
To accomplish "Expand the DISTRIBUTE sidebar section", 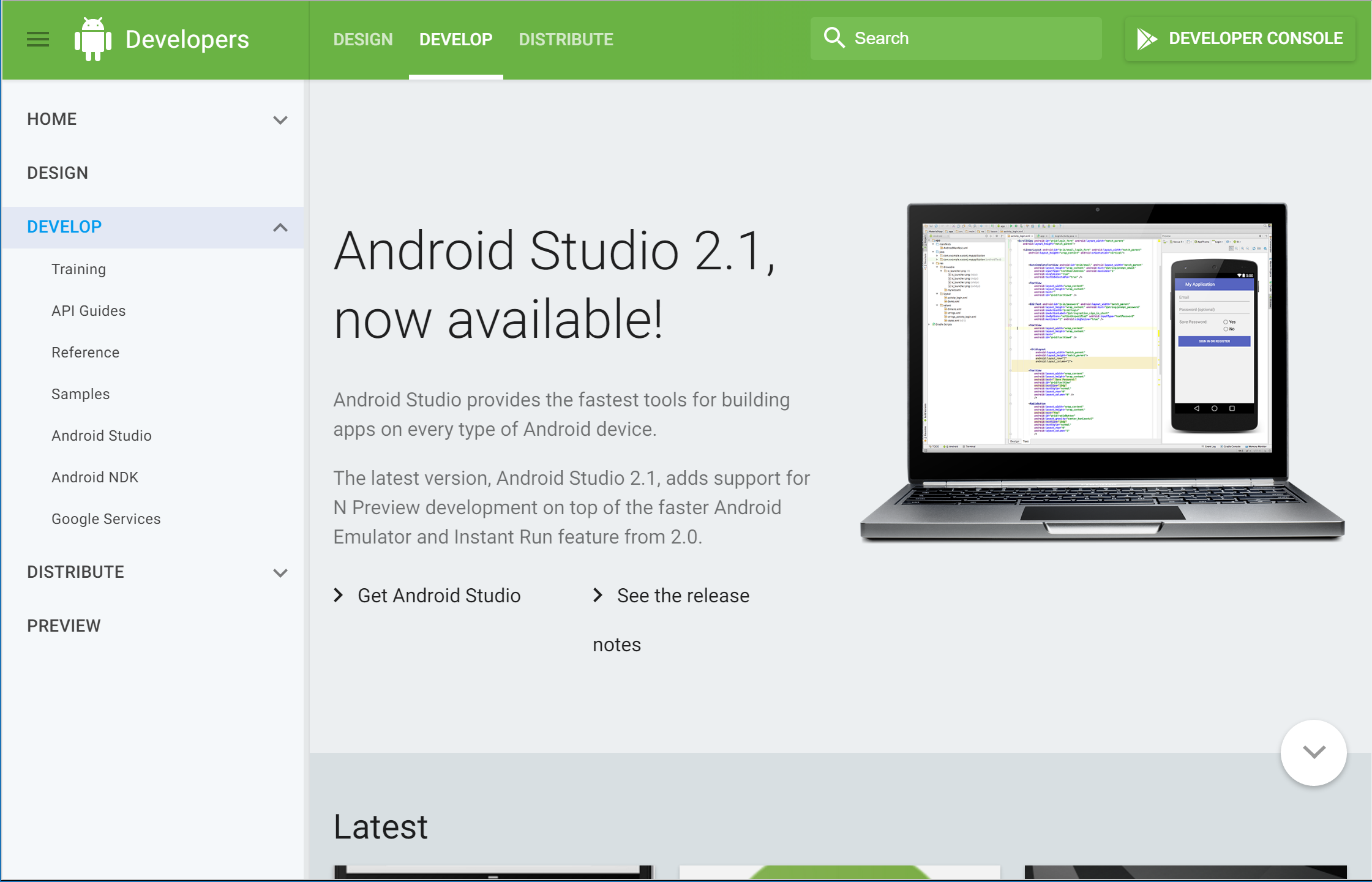I will click(x=280, y=573).
